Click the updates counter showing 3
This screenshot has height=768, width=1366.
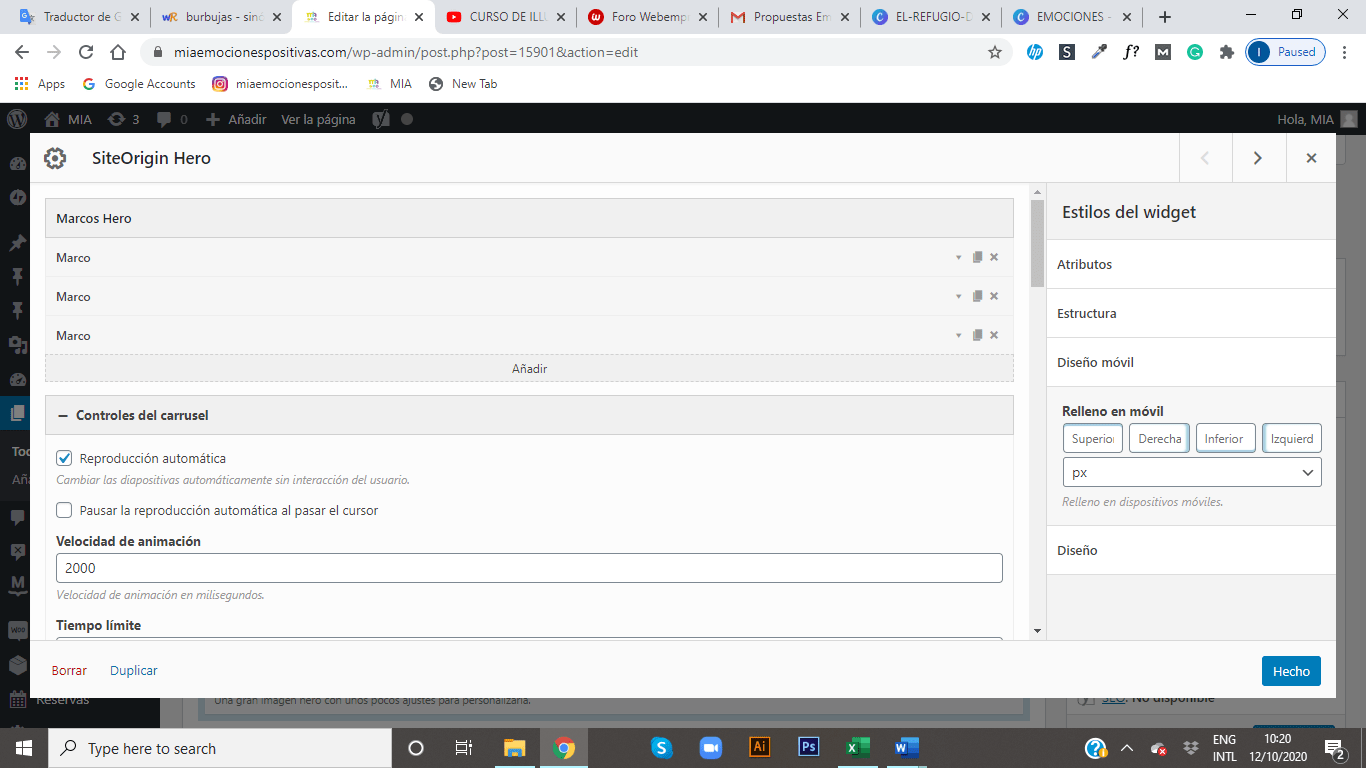pos(123,119)
